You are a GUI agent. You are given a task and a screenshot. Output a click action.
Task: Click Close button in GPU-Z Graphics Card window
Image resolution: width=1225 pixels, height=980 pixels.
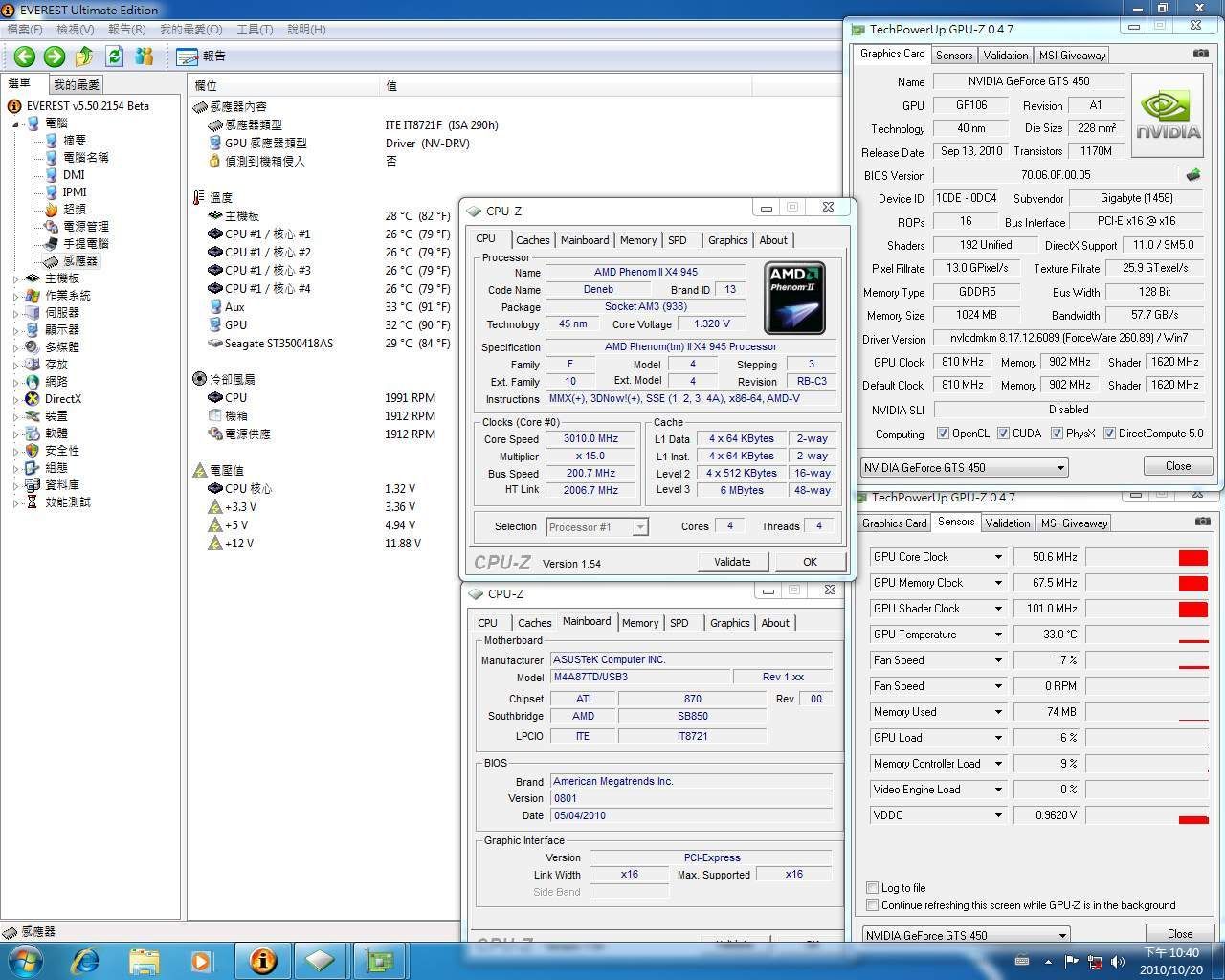pos(1178,466)
